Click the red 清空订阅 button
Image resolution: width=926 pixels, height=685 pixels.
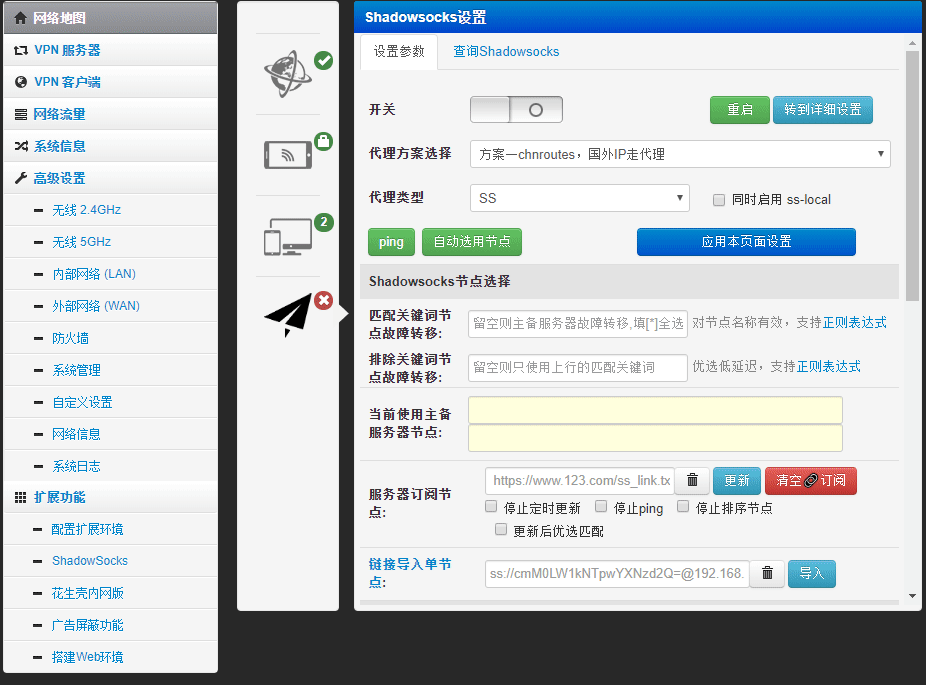click(811, 481)
